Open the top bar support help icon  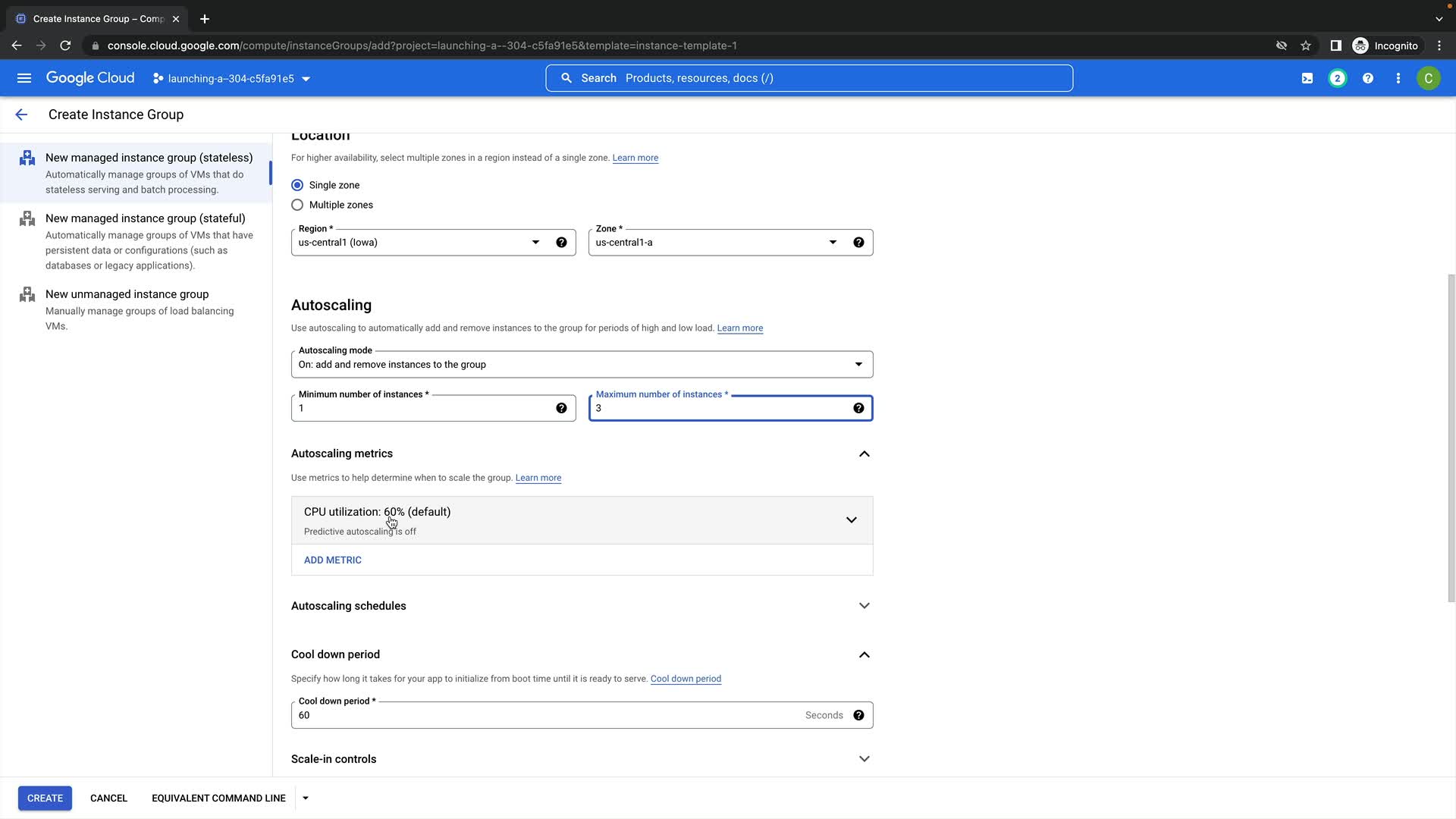(1368, 78)
